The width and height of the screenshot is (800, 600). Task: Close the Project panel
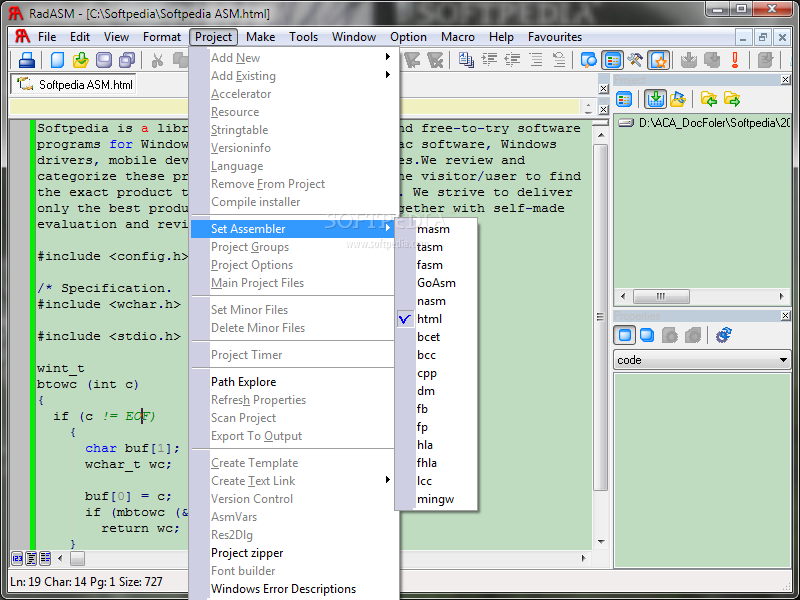click(x=786, y=80)
